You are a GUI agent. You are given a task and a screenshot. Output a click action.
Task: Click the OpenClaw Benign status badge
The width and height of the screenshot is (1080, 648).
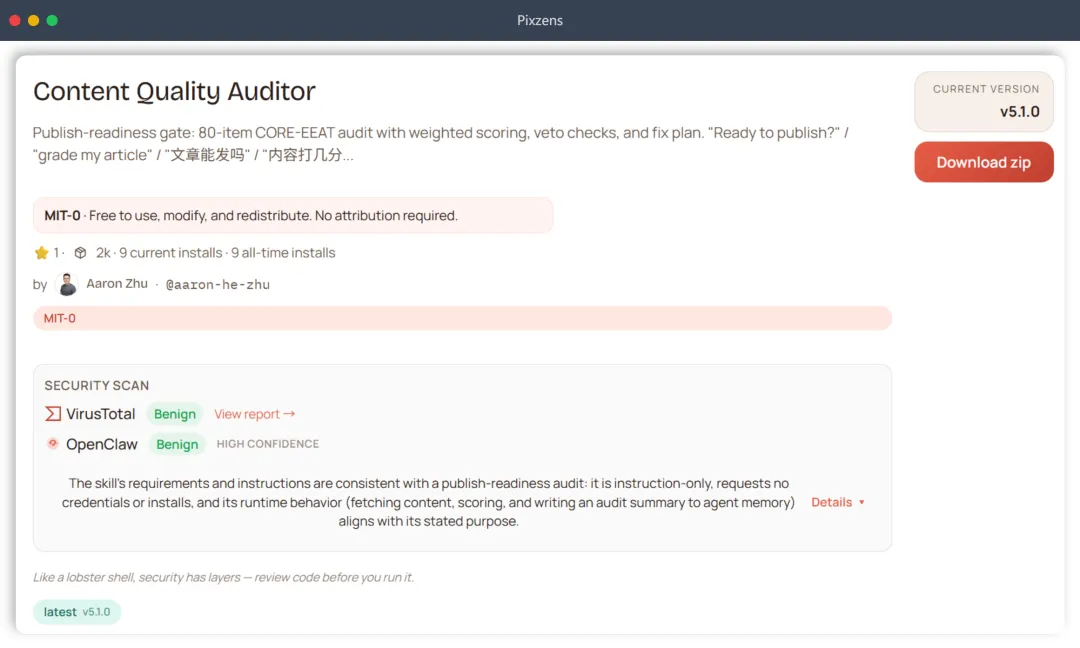click(x=177, y=444)
